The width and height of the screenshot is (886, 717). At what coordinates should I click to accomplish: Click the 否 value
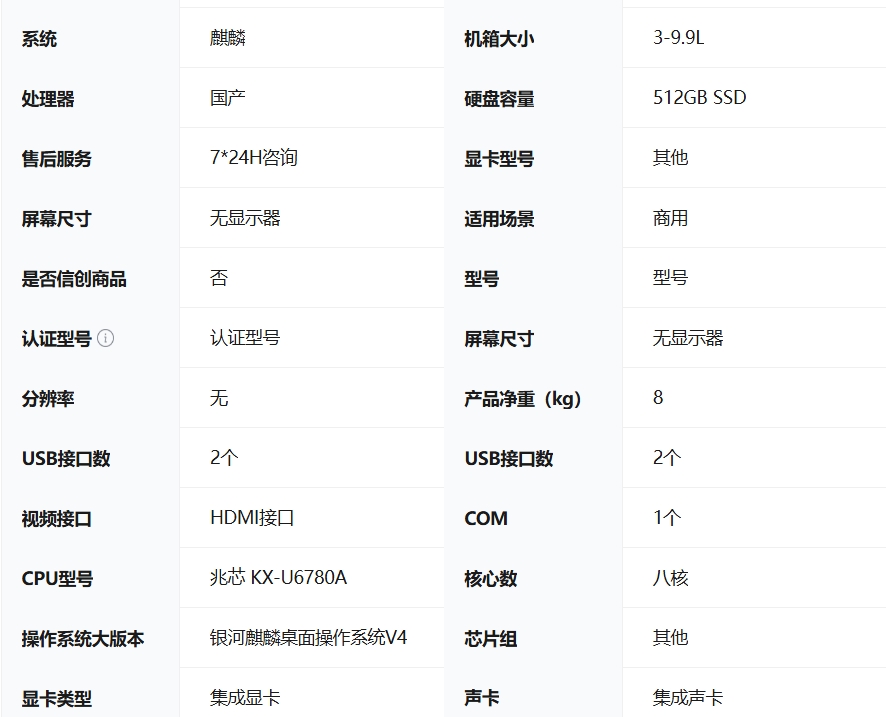219,277
